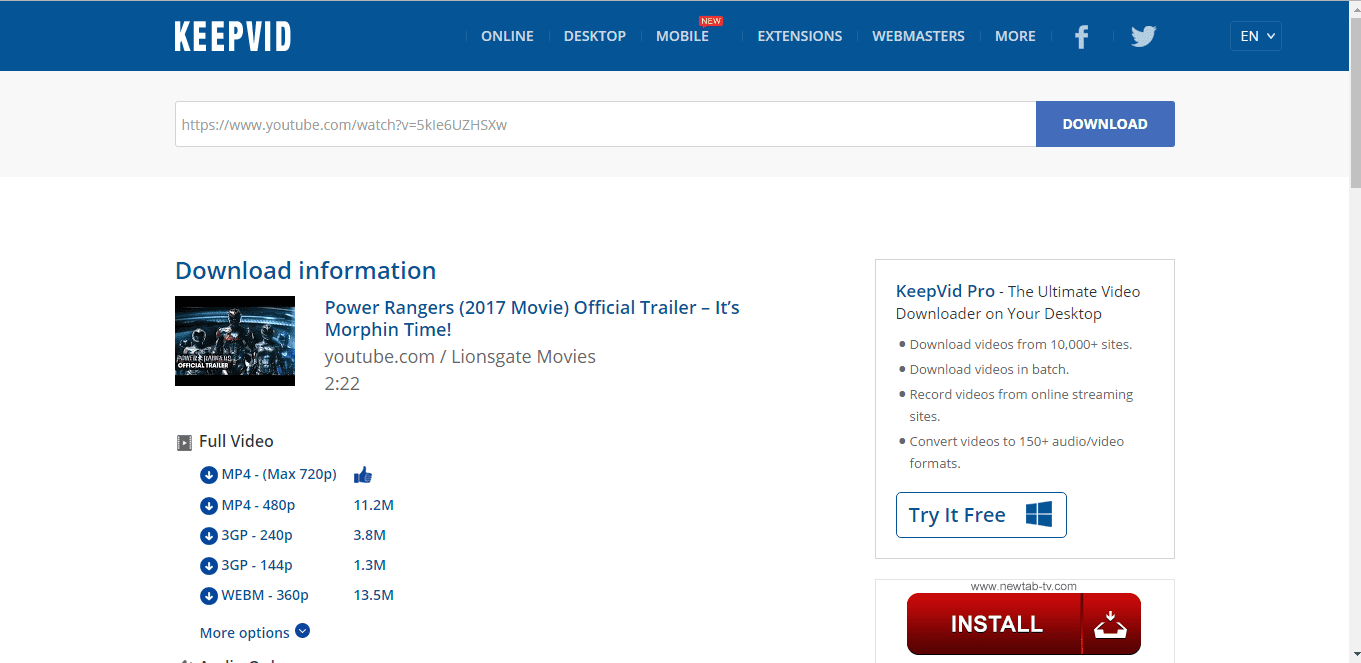Open KeepVid's Twitter page icon
This screenshot has height=663, width=1361.
[1143, 37]
